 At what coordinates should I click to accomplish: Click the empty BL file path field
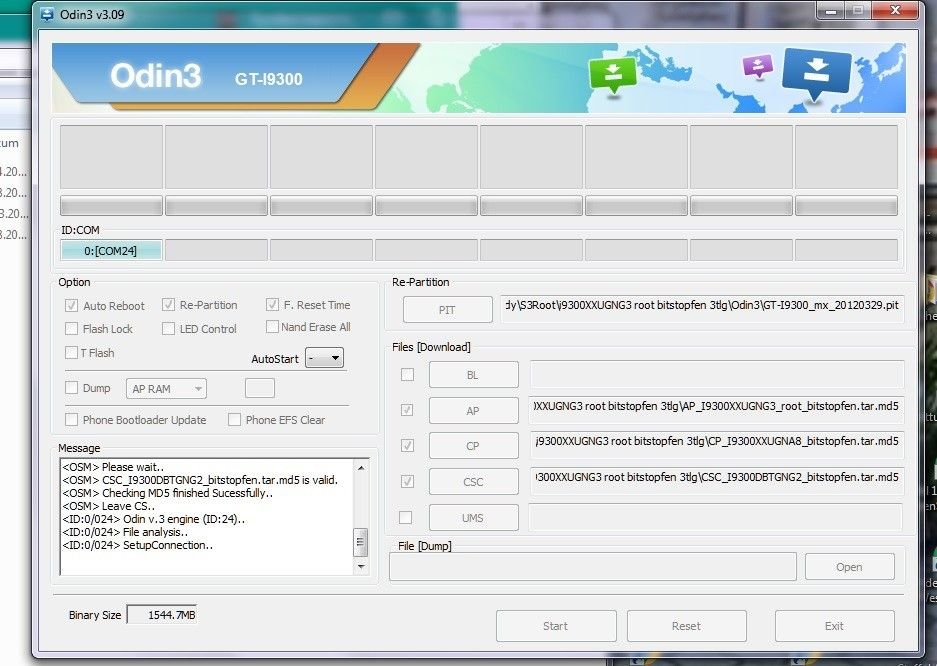click(716, 375)
